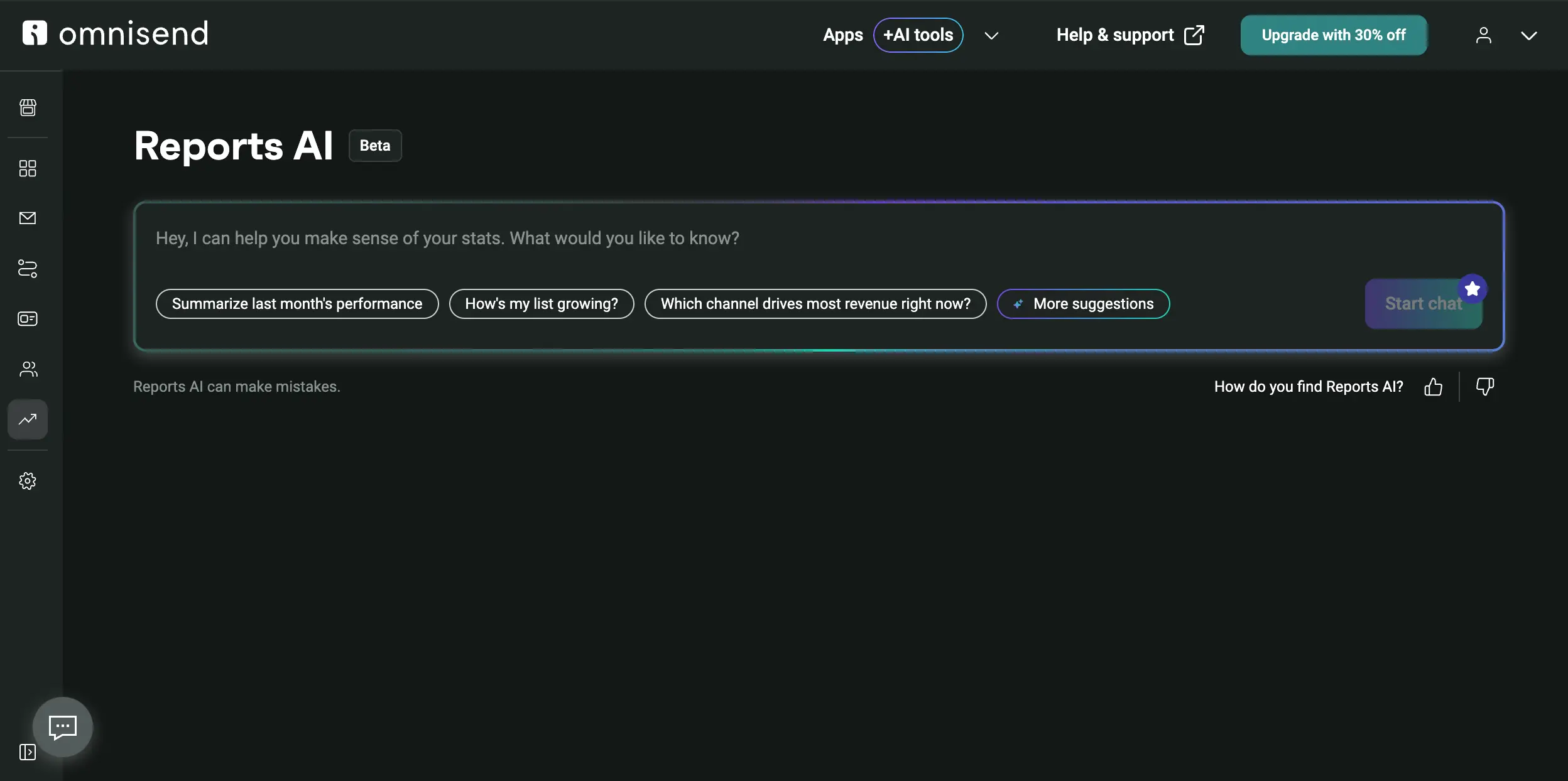The image size is (1568, 781).
Task: Click the Start chat button
Action: tap(1424, 304)
